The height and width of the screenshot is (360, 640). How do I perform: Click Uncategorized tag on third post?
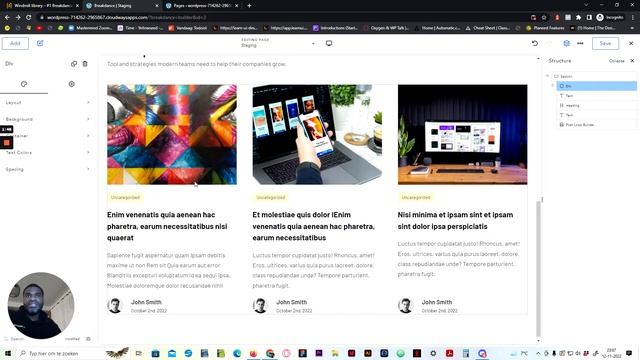click(x=416, y=198)
